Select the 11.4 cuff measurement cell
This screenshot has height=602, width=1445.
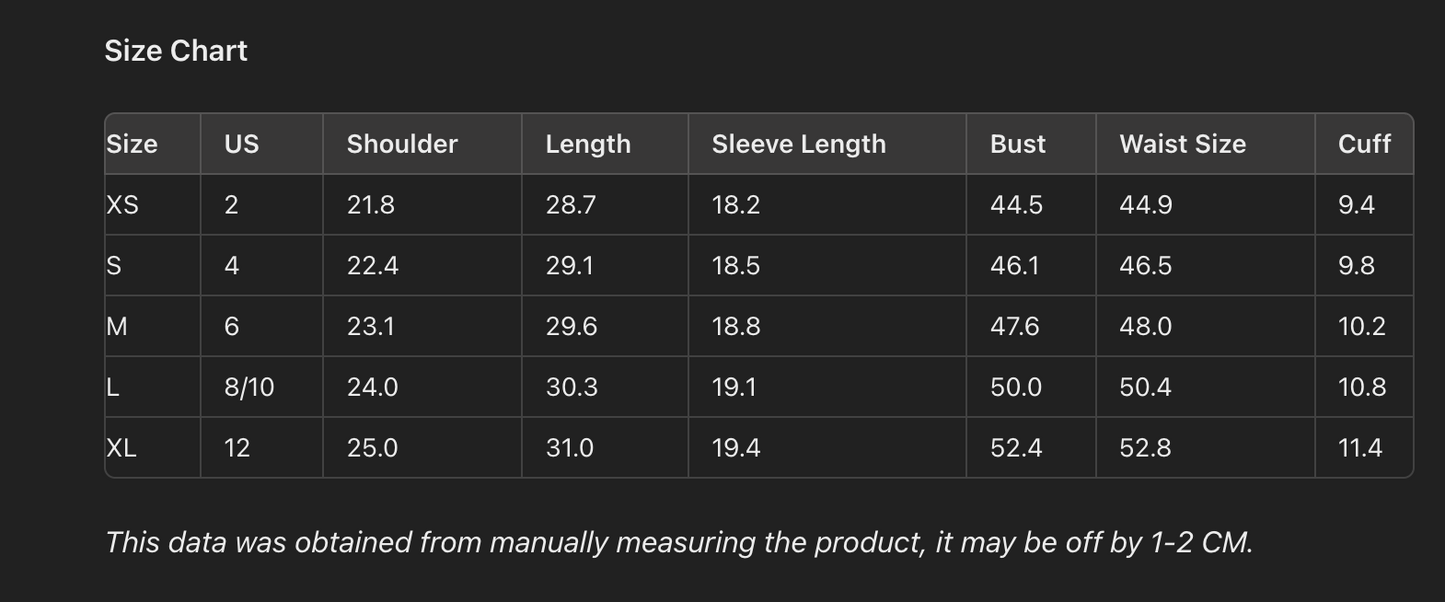[1360, 448]
